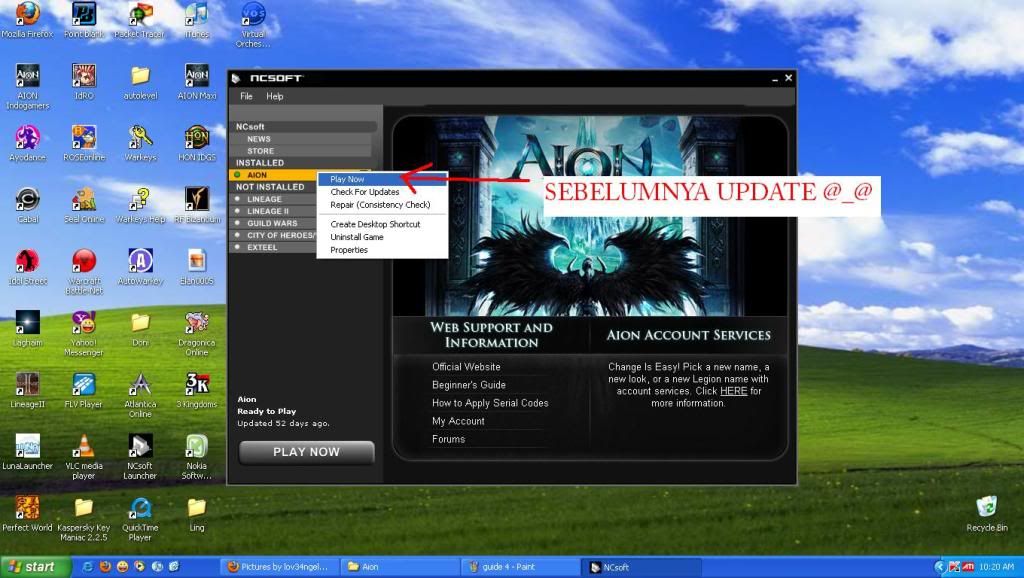Launch RF Bizantum desktop icon

pos(197,204)
